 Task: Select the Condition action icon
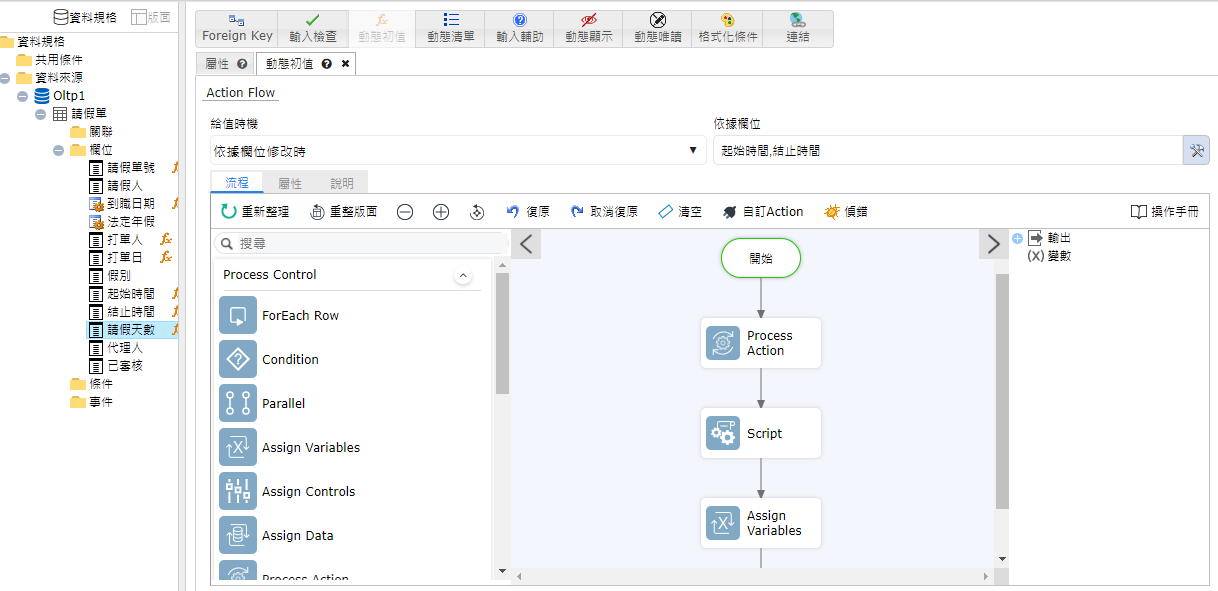(238, 359)
